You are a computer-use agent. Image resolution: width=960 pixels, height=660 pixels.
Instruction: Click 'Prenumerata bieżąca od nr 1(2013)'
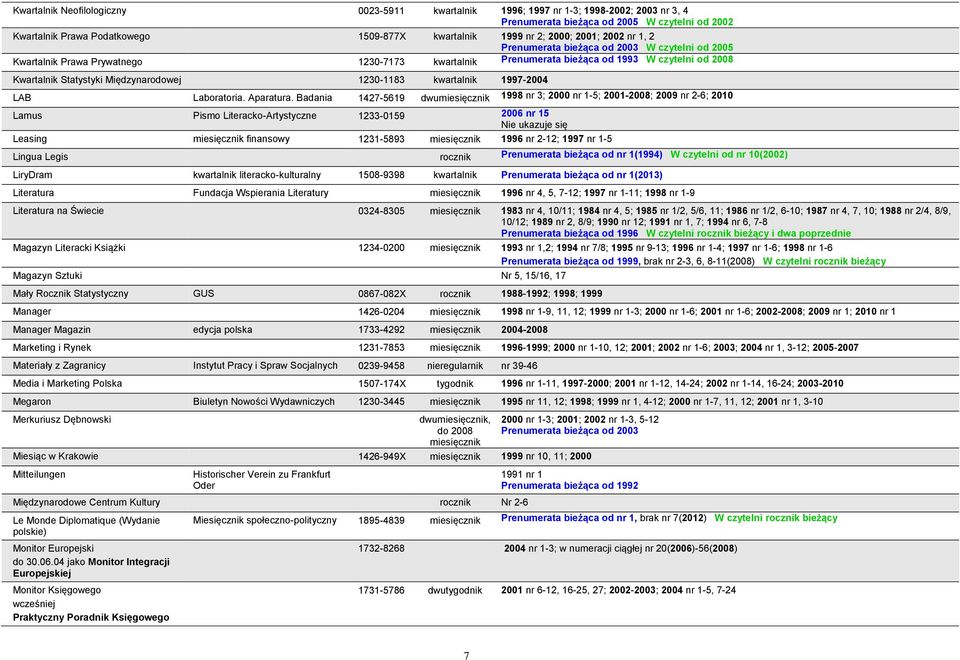[582, 175]
